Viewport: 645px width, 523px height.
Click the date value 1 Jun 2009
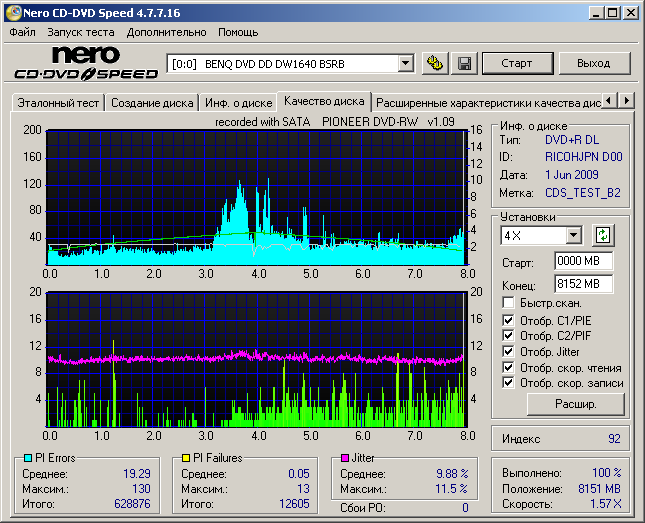tap(572, 175)
